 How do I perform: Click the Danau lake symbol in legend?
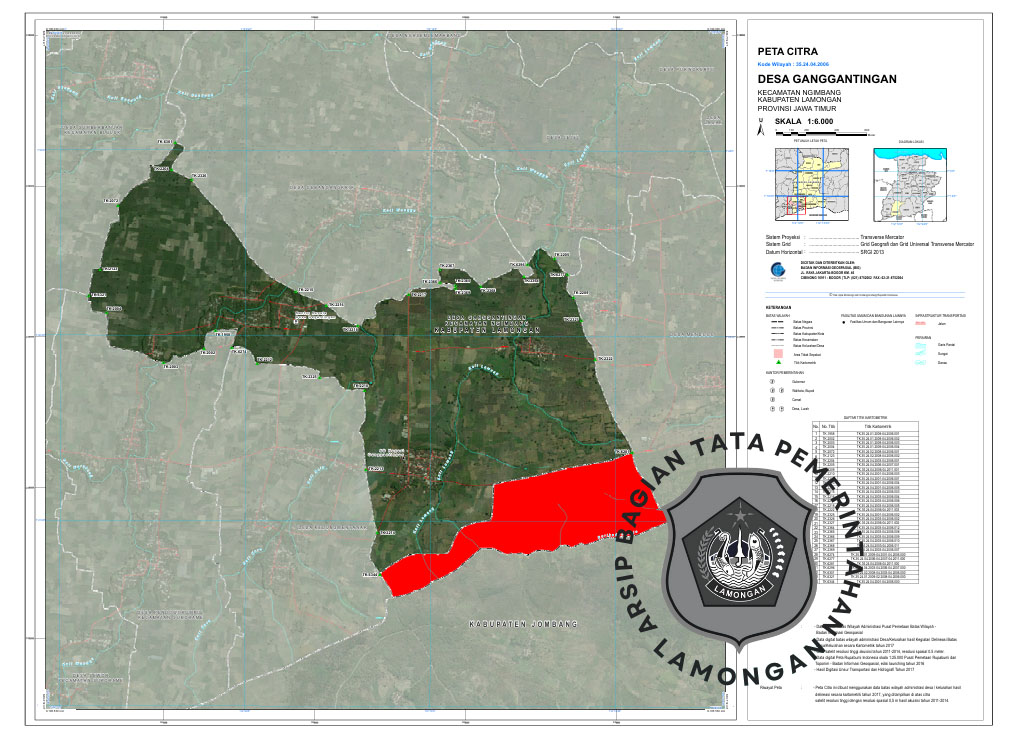click(922, 362)
